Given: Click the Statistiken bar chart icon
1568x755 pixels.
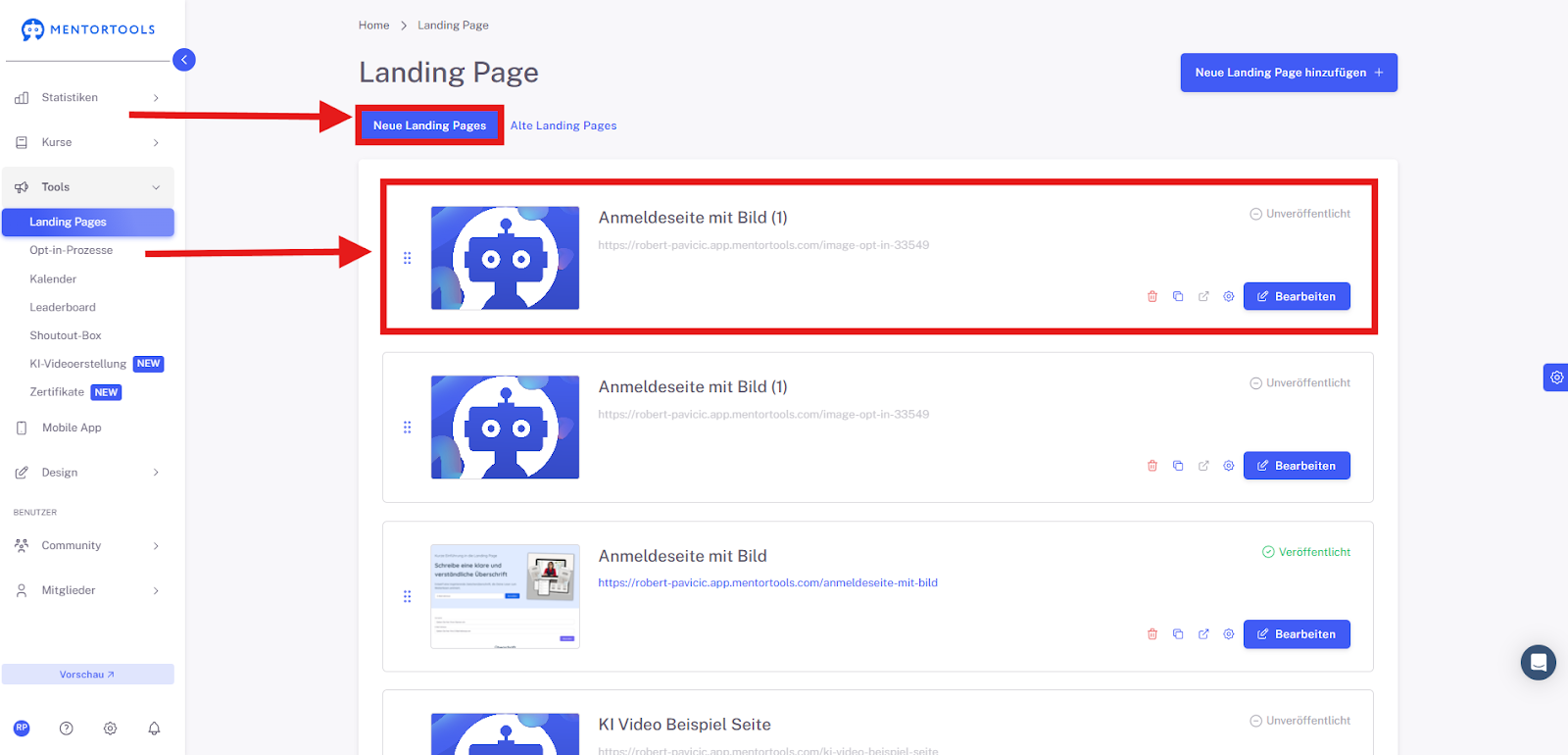Looking at the screenshot, I should (x=22, y=98).
